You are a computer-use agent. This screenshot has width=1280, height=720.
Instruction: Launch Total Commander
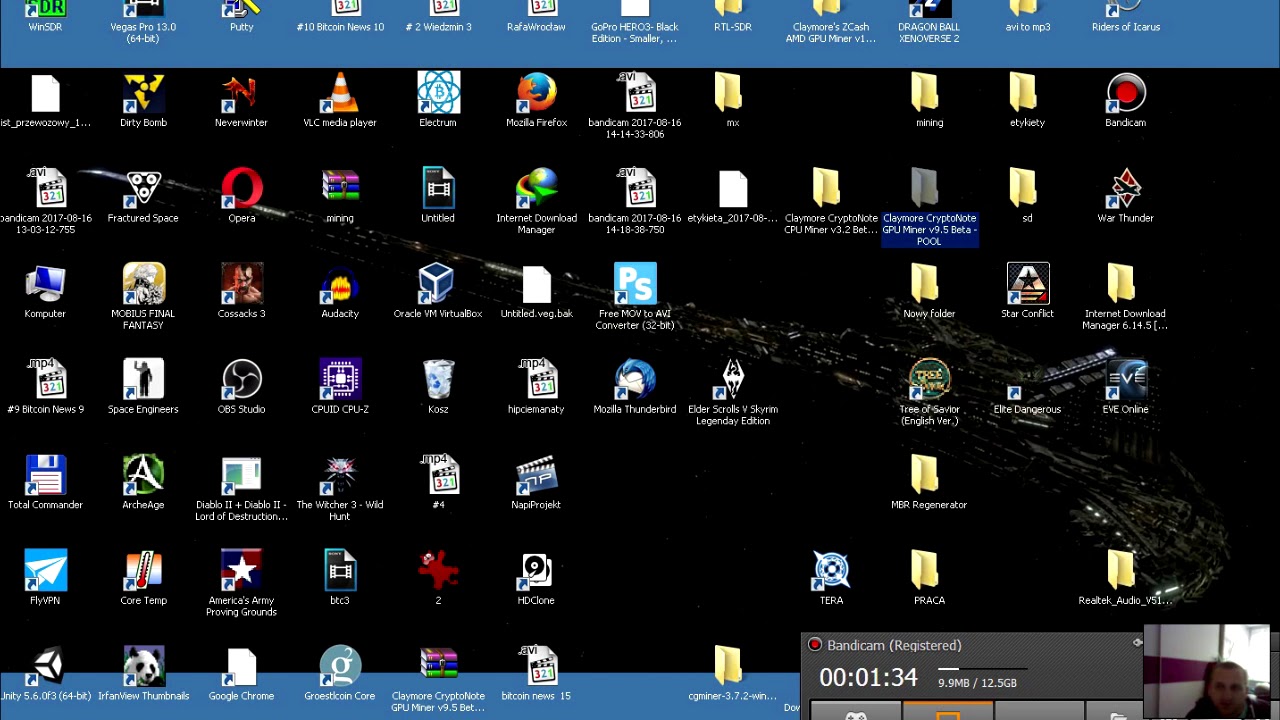(x=45, y=477)
